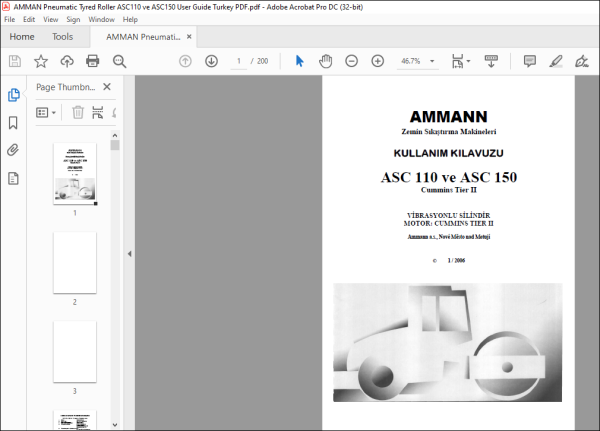Open the View menu
Viewport: 600px width, 431px height.
pos(50,20)
